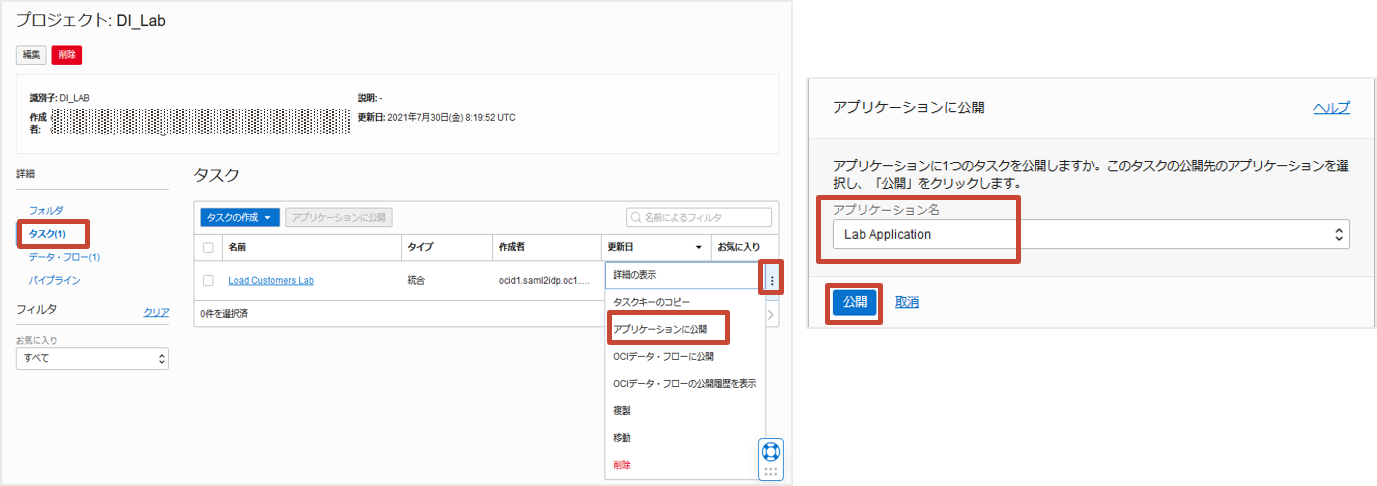Click the 0件を選択済 status text

click(226, 314)
